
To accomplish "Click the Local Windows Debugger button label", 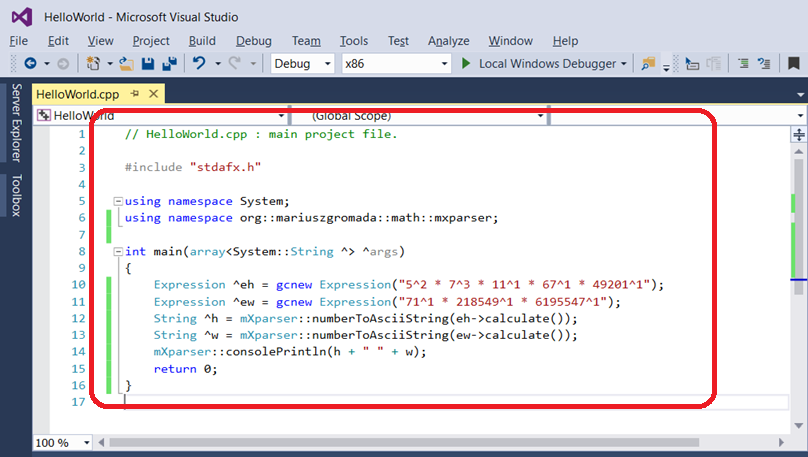I will click(547, 63).
